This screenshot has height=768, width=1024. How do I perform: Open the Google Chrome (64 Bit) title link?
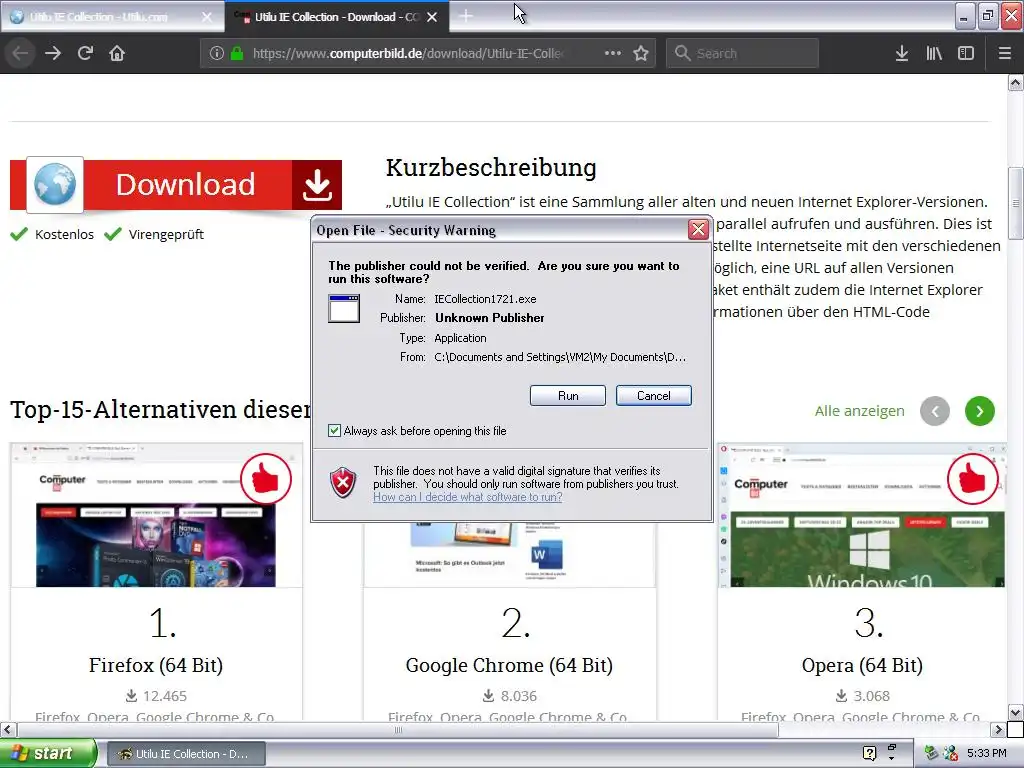point(509,665)
